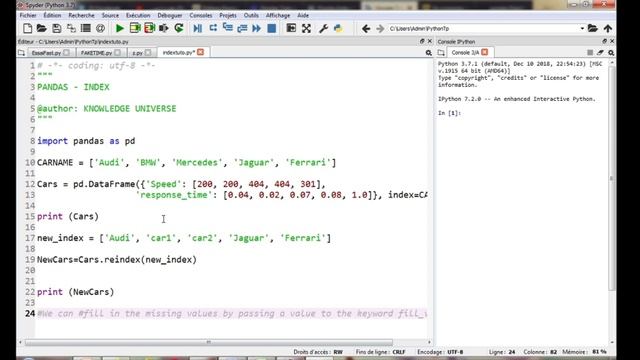Stop debugging with the blue square
Viewport: 640px width, 360px height.
click(271, 29)
